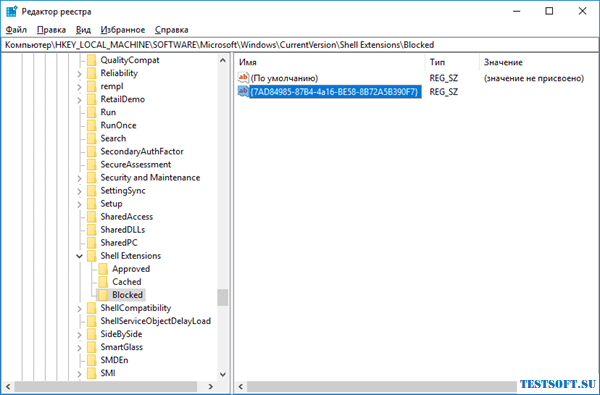Click the string icon of the {7AD84985...} value
Screen dimensions: 600x395
243,91
